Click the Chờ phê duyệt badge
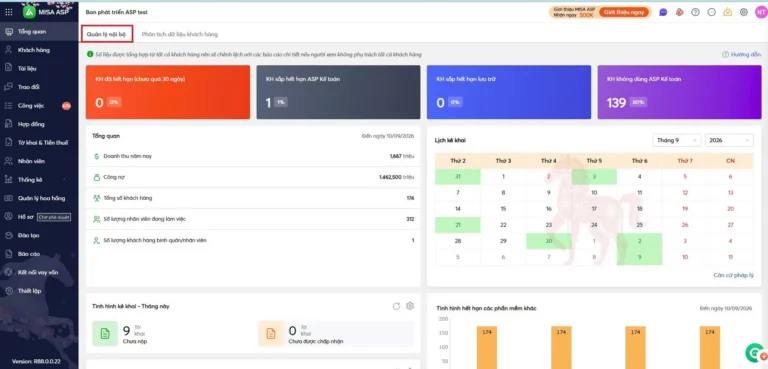The height and width of the screenshot is (369, 768). pos(54,217)
